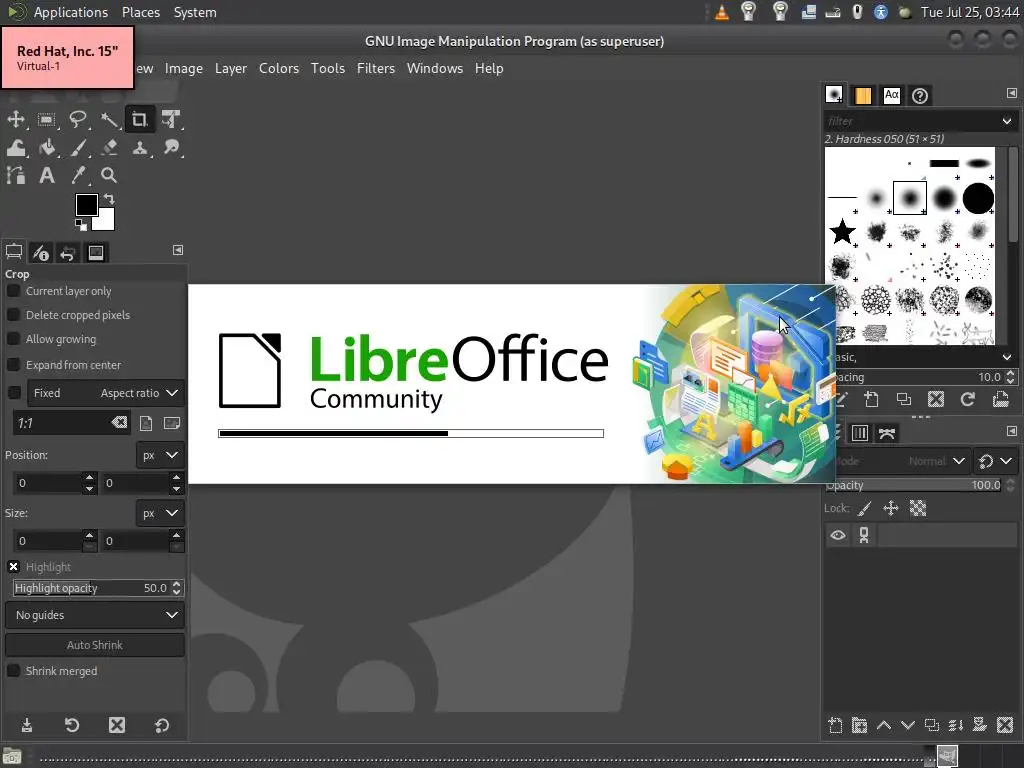Select the Warp Transform tool
This screenshot has width=1024, height=768.
[16, 148]
